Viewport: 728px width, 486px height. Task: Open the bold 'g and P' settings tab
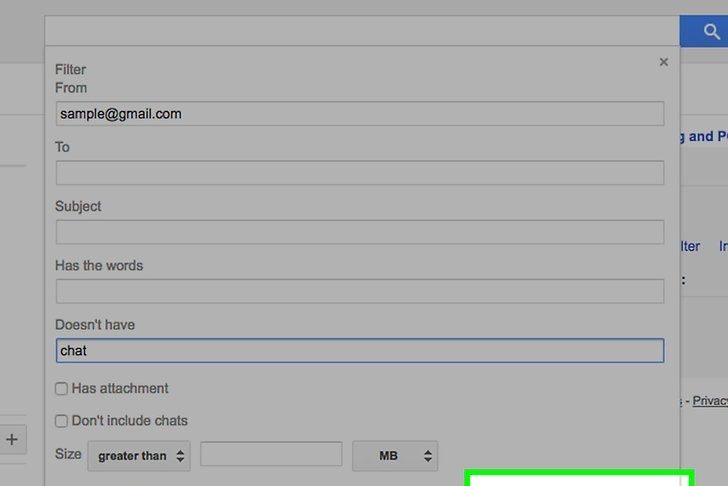coord(704,137)
